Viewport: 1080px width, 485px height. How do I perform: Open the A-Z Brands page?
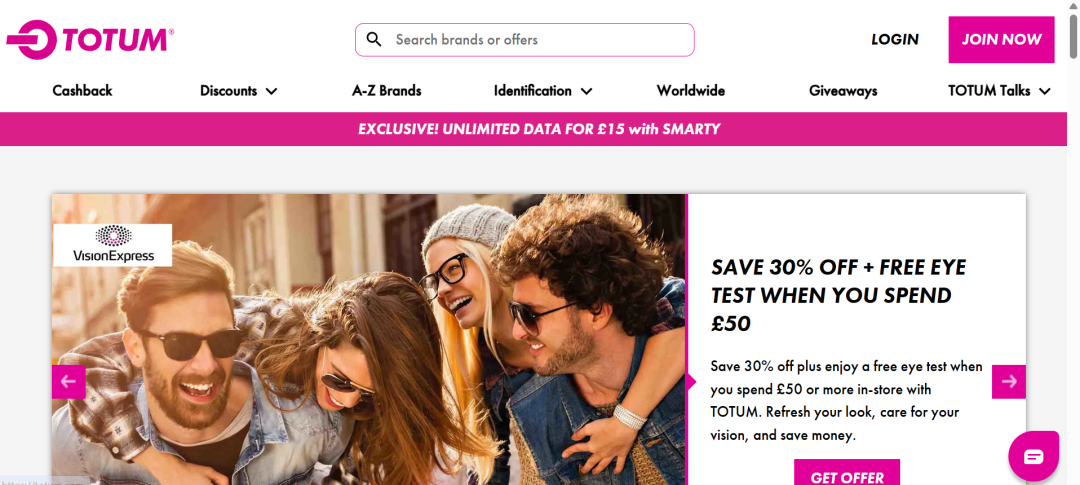(x=386, y=91)
